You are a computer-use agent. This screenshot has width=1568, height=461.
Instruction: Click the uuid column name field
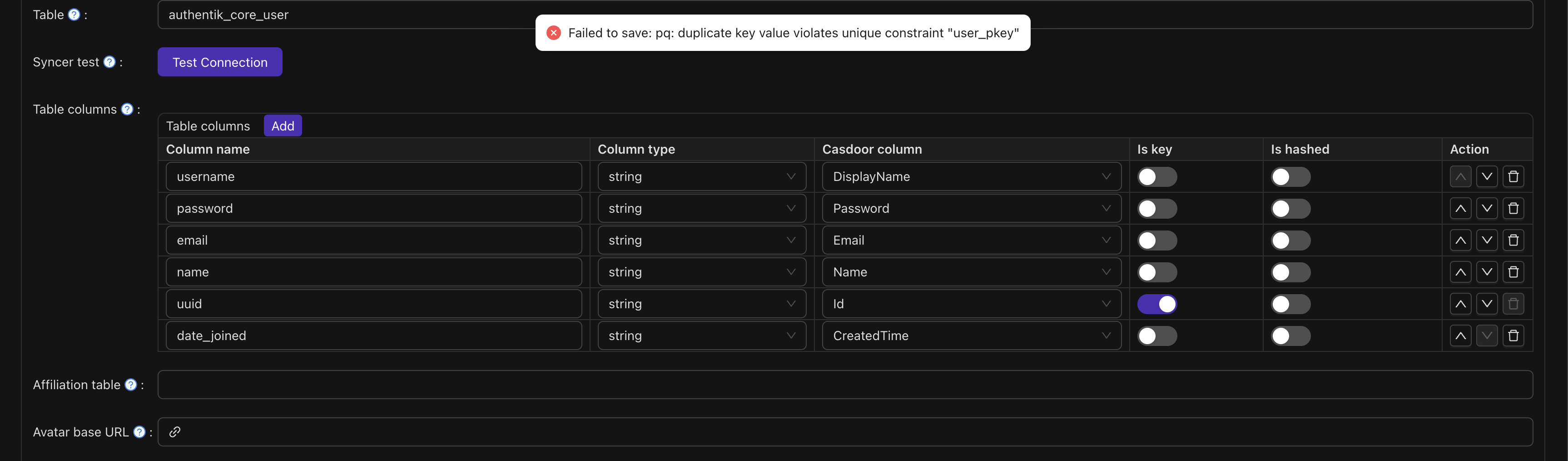point(374,304)
